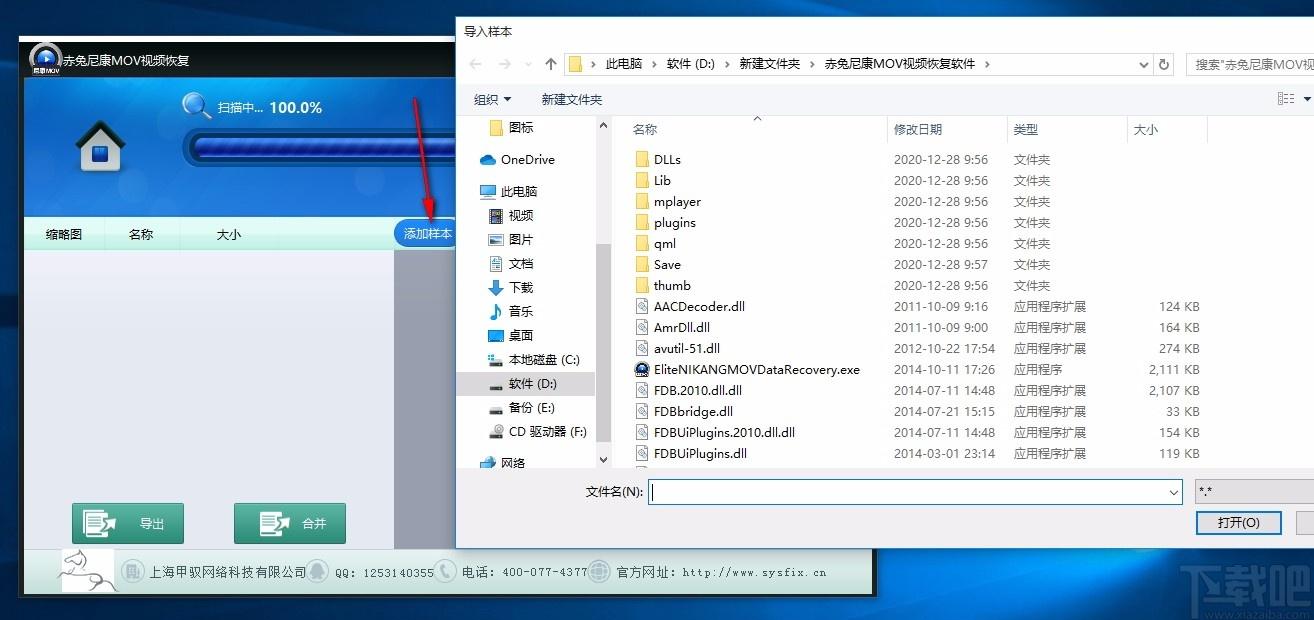This screenshot has width=1314, height=620.
Task: Select the mplayer folder
Action: coord(668,201)
